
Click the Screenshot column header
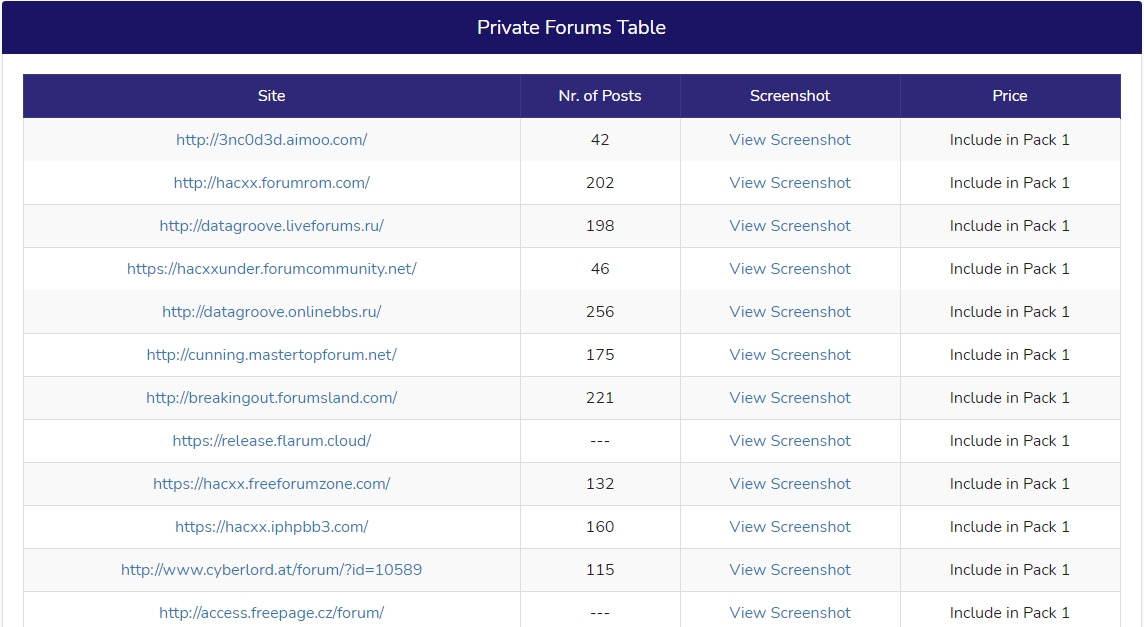[790, 96]
